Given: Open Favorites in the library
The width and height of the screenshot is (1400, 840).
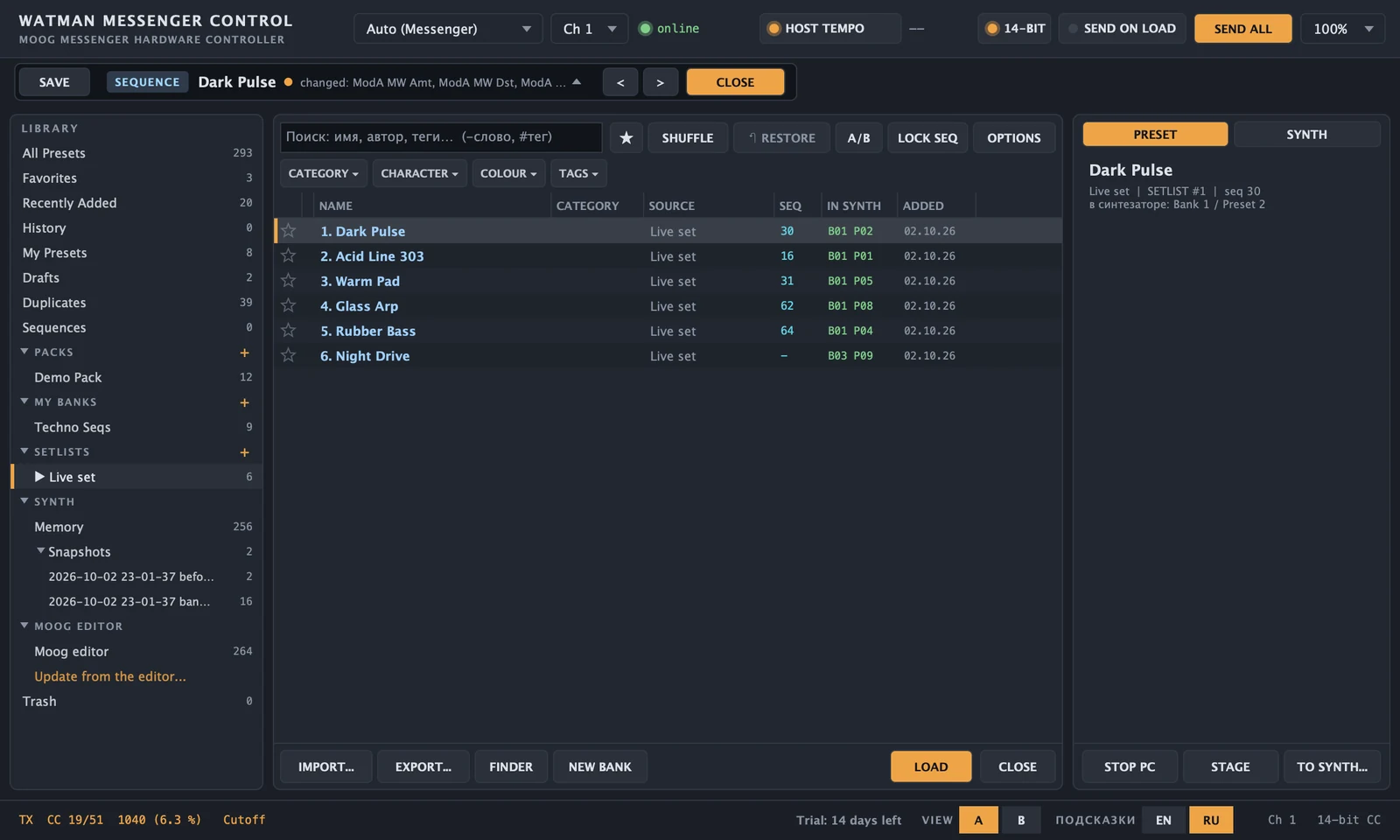Looking at the screenshot, I should [x=136, y=178].
